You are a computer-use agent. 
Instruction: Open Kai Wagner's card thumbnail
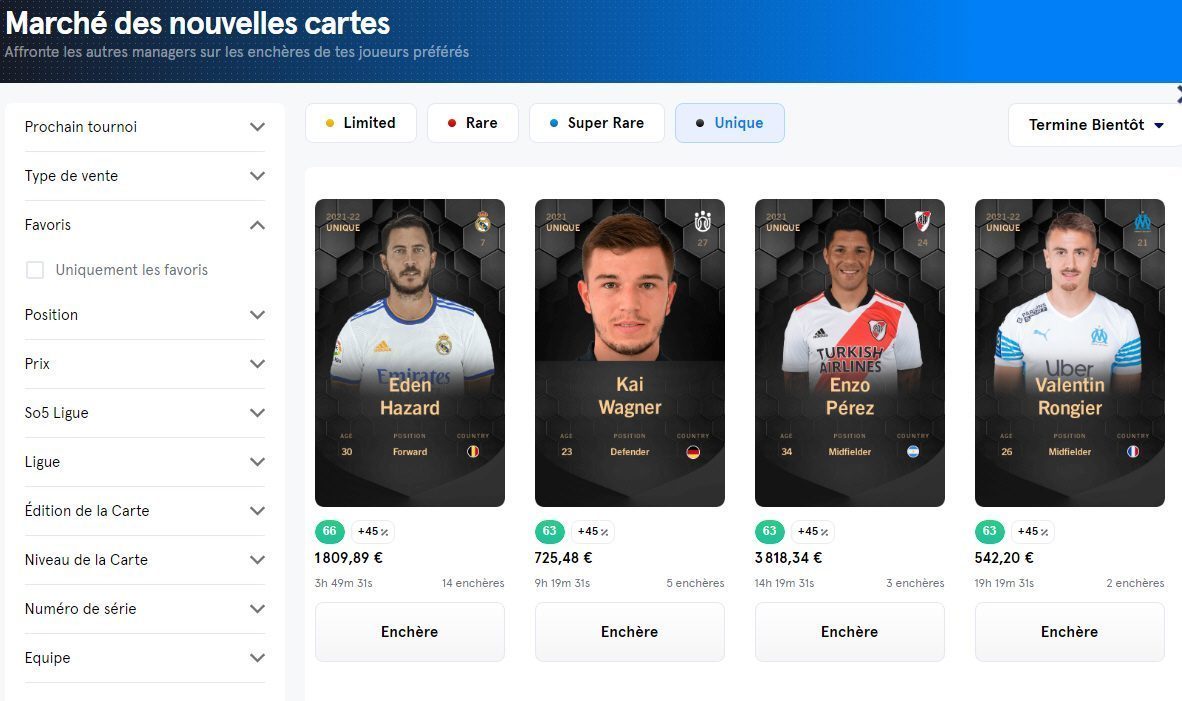pos(629,350)
